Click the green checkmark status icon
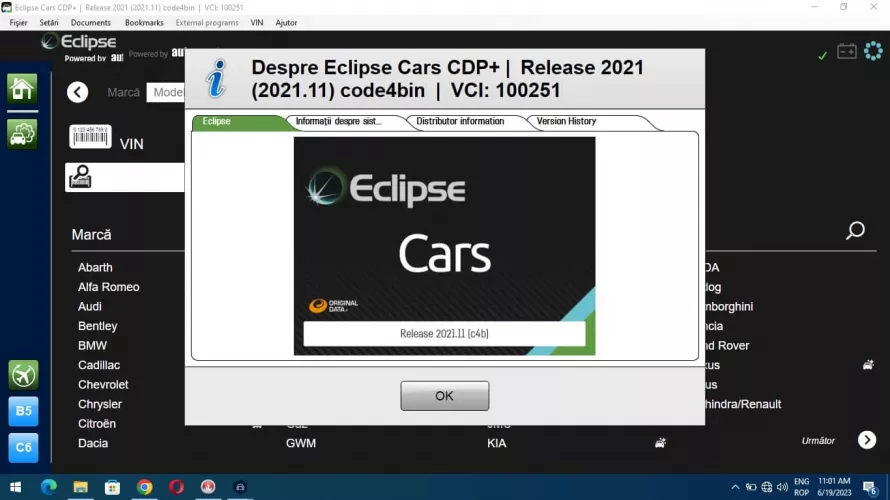 (x=822, y=55)
